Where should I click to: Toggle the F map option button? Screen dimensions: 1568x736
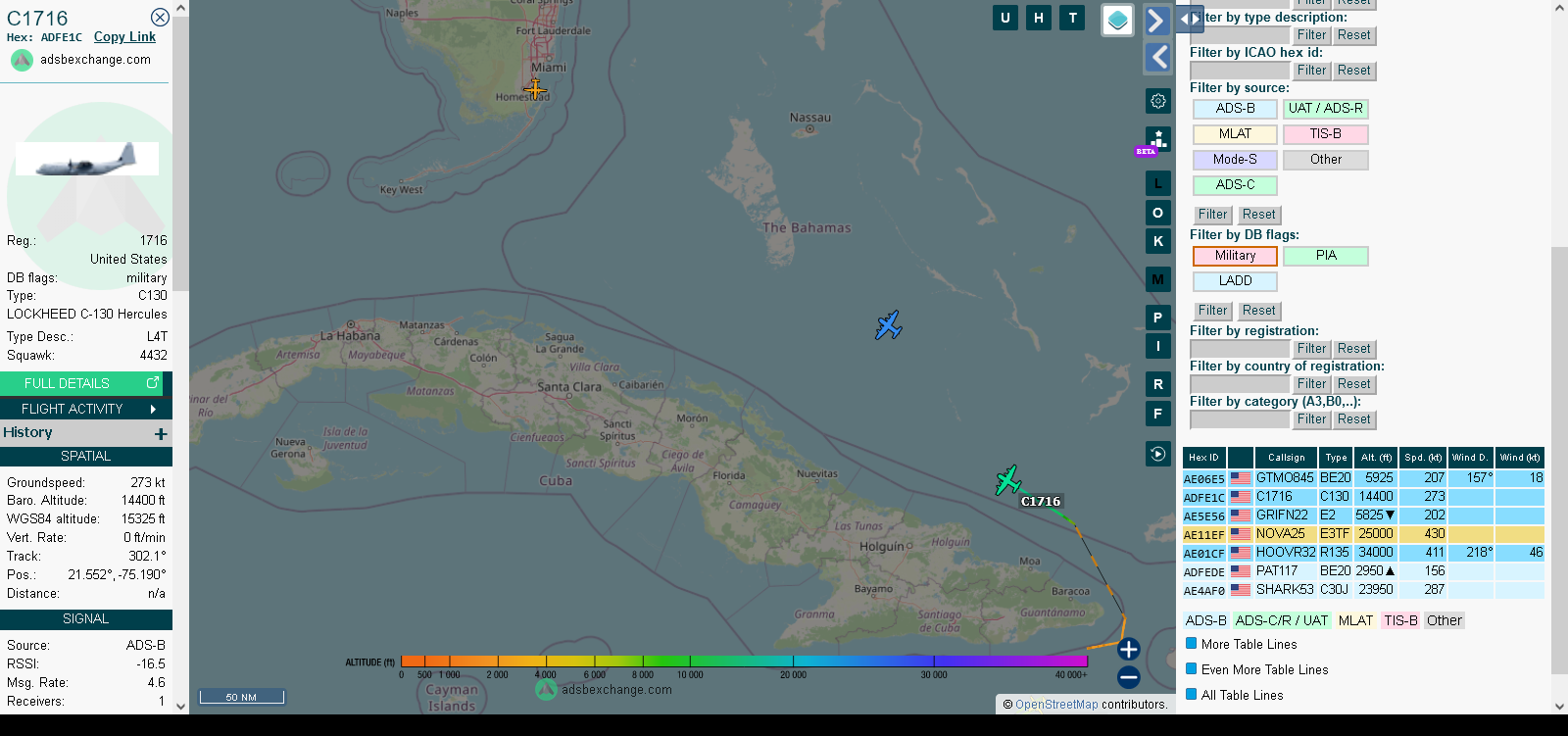1158,414
